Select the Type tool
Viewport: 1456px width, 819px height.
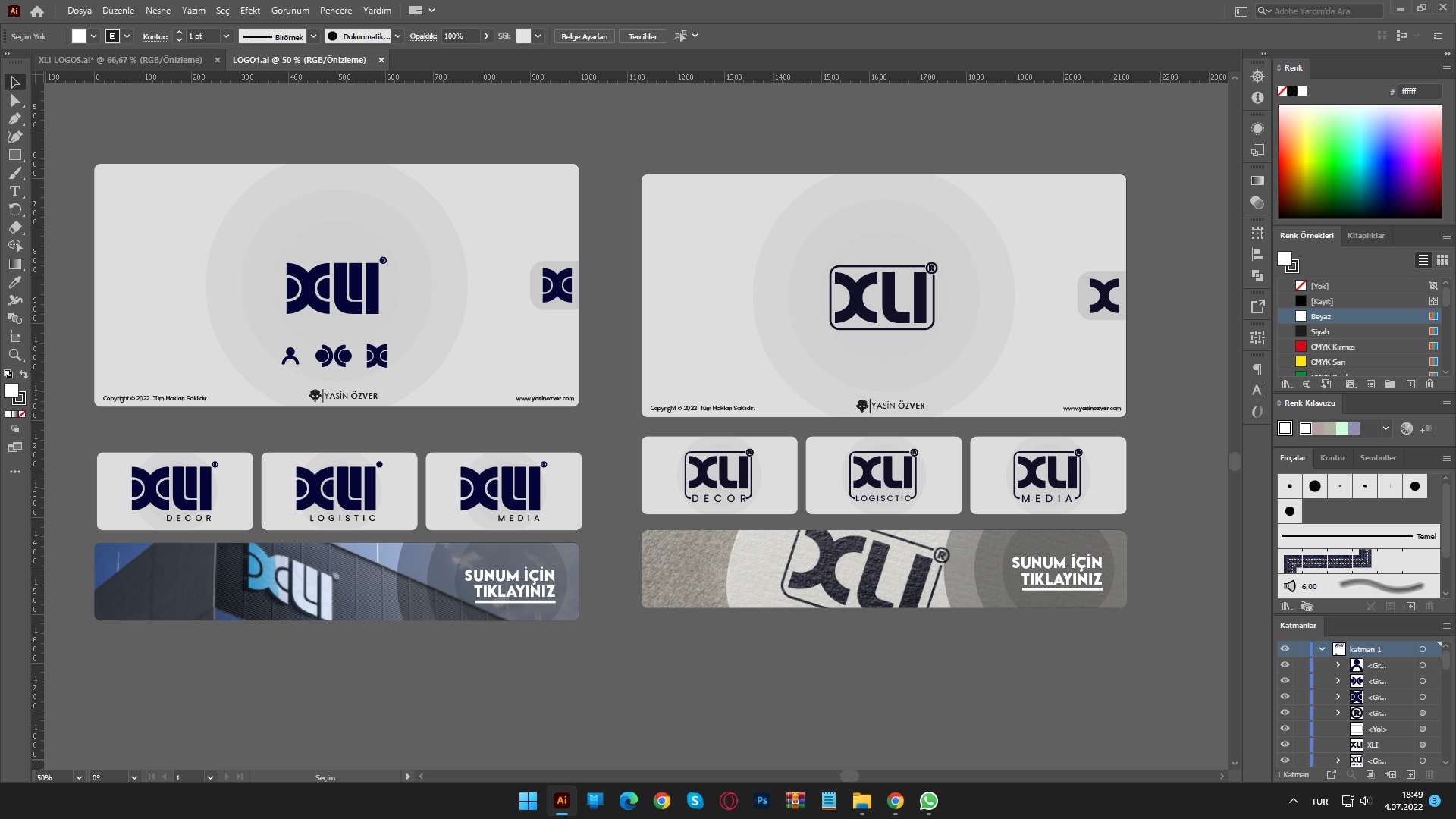click(15, 191)
